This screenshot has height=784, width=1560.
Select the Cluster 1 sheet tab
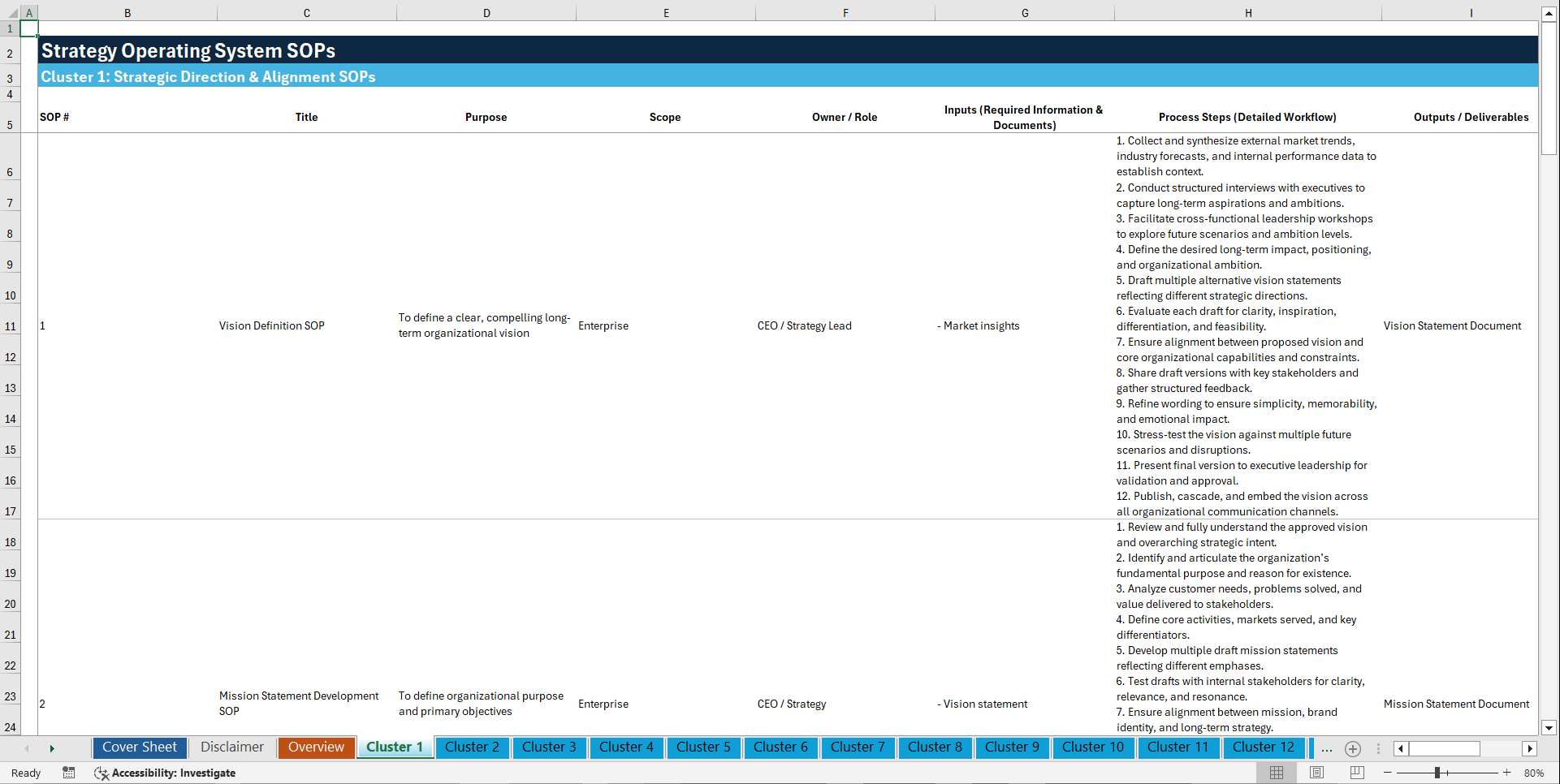pyautogui.click(x=395, y=747)
